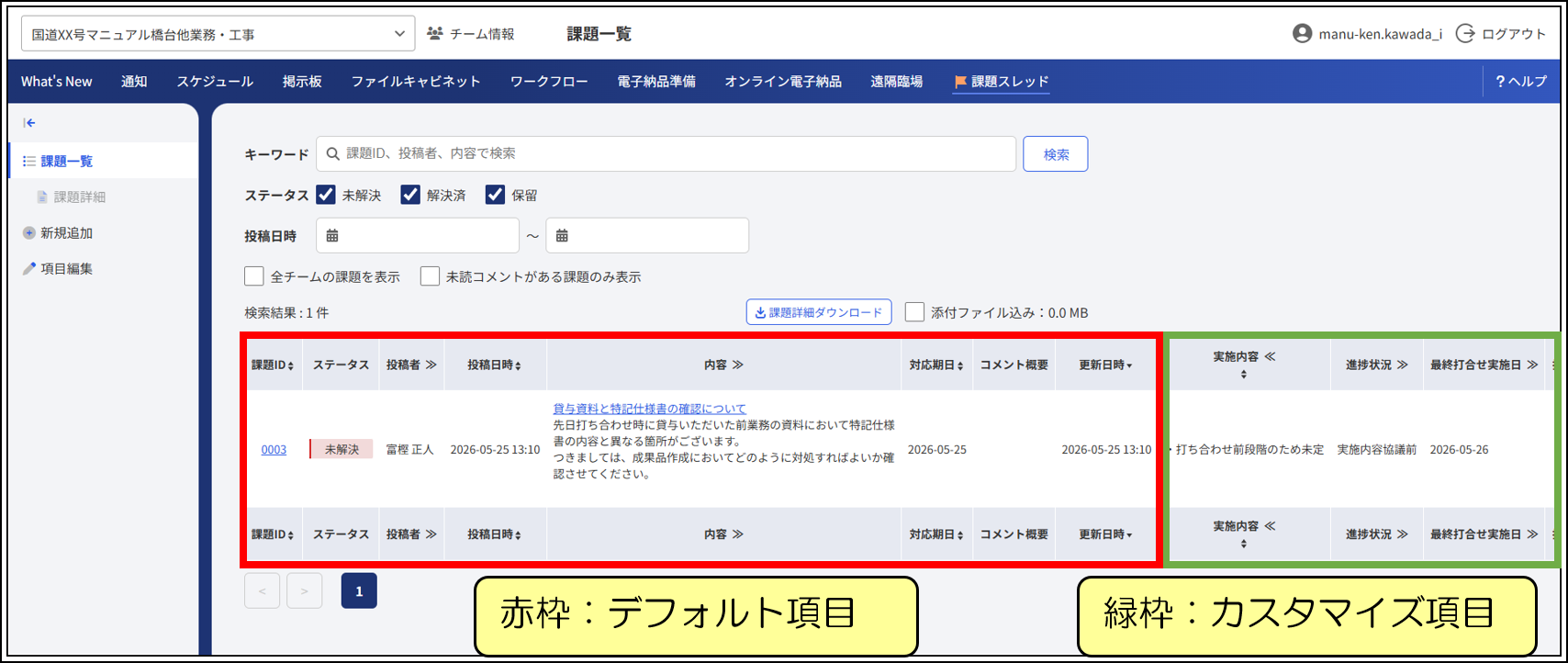This screenshot has width=1568, height=663.
Task: Click the 検索 search button
Action: click(x=1056, y=154)
